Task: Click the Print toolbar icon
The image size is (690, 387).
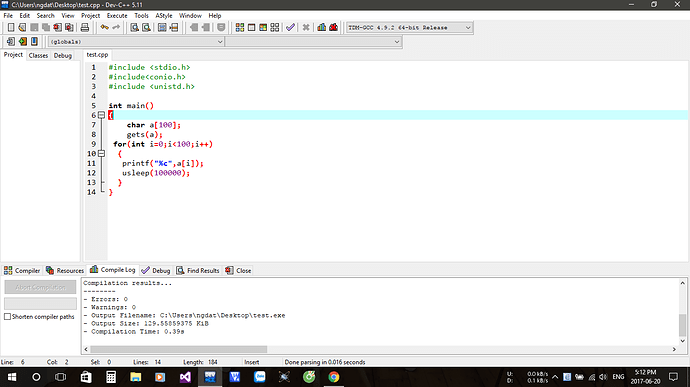Action: click(x=84, y=27)
